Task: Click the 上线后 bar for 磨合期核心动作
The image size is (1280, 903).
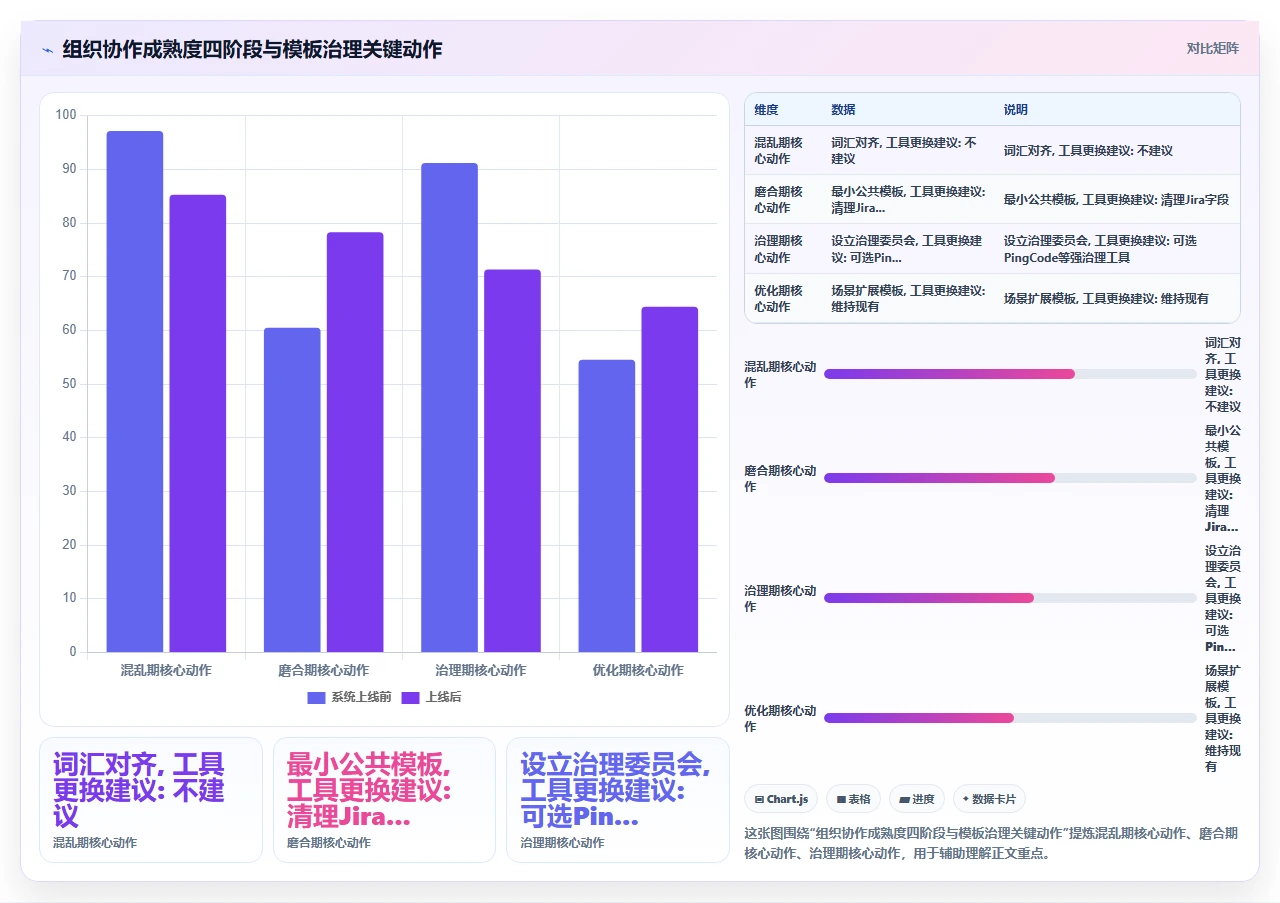Action: (x=355, y=442)
